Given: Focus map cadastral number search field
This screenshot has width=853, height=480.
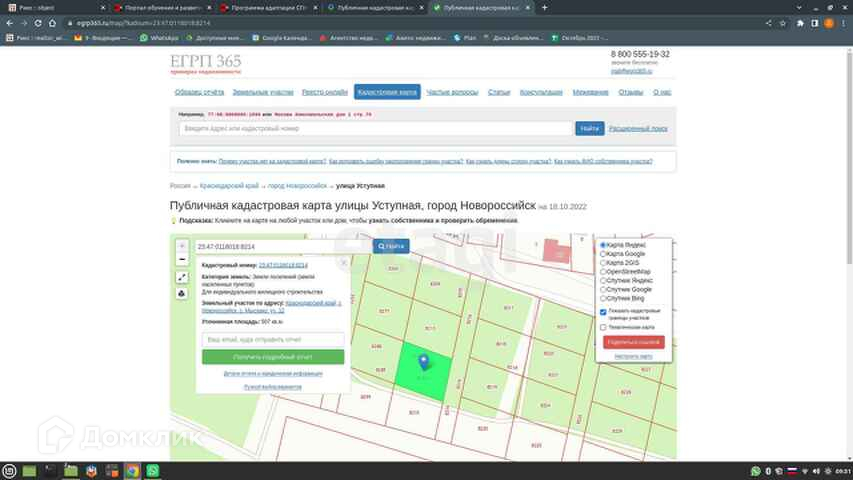Looking at the screenshot, I should (283, 247).
